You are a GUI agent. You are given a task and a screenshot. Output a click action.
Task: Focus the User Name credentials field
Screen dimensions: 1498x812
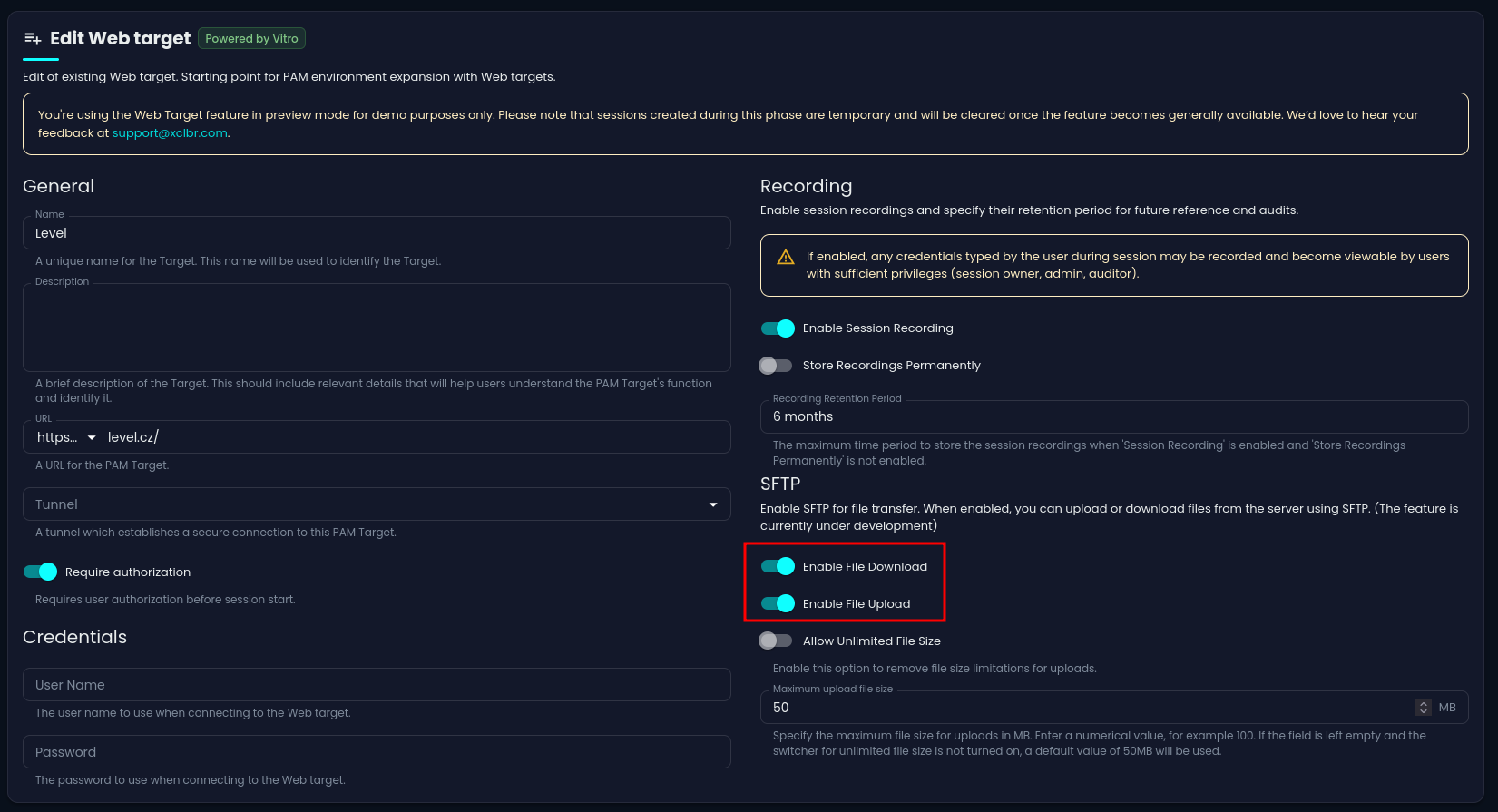(377, 685)
